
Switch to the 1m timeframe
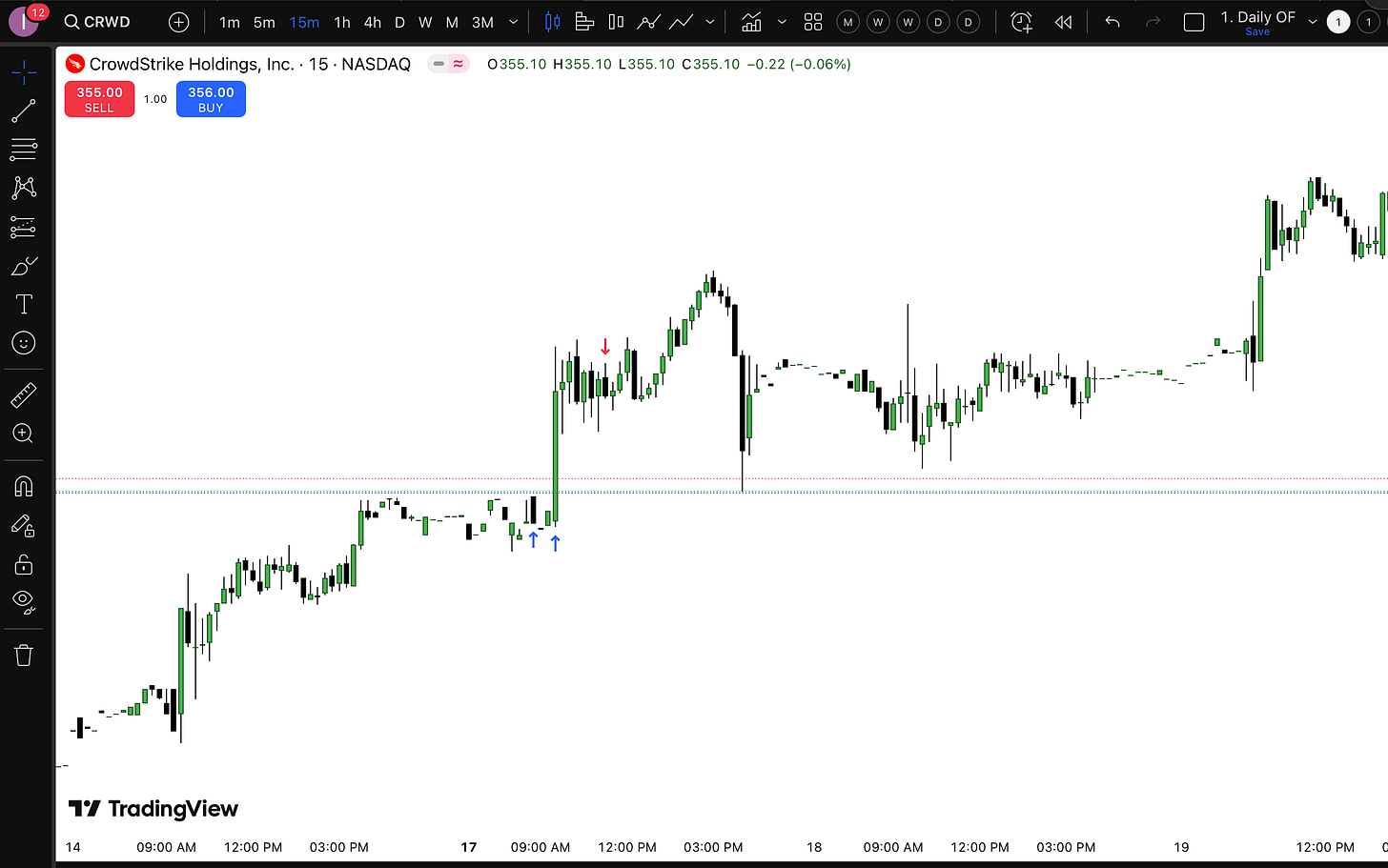(x=230, y=22)
